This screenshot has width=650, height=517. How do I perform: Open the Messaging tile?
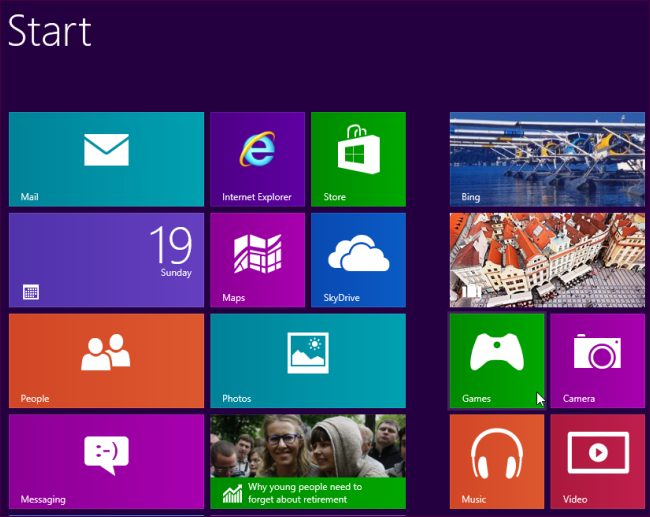[106, 461]
